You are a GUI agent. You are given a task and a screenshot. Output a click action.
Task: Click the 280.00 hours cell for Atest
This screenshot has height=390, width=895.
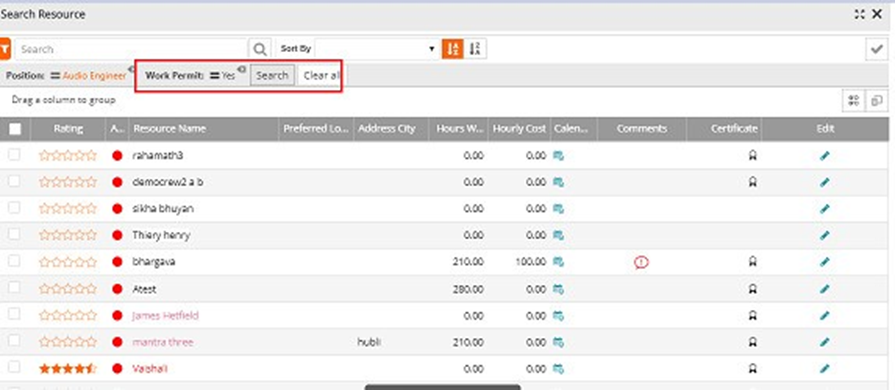[x=468, y=289]
